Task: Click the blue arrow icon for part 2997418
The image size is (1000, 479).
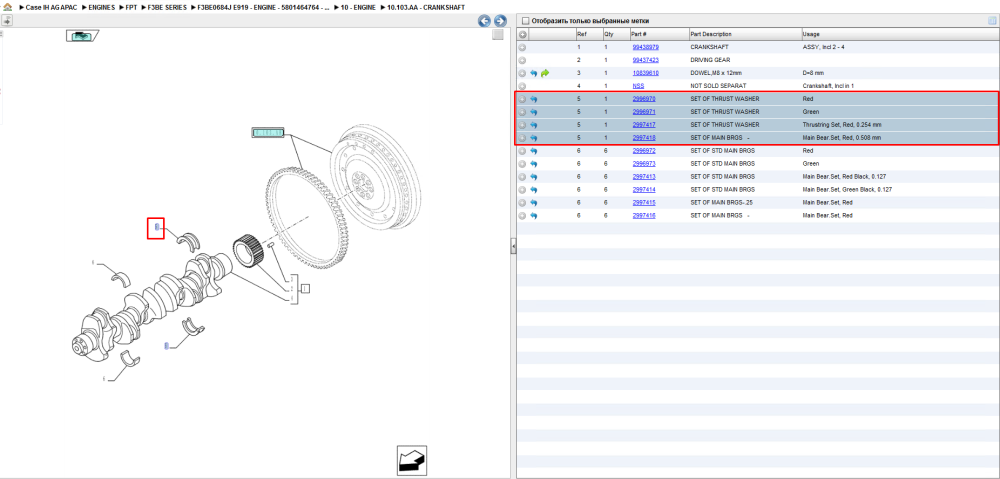Action: [x=534, y=138]
